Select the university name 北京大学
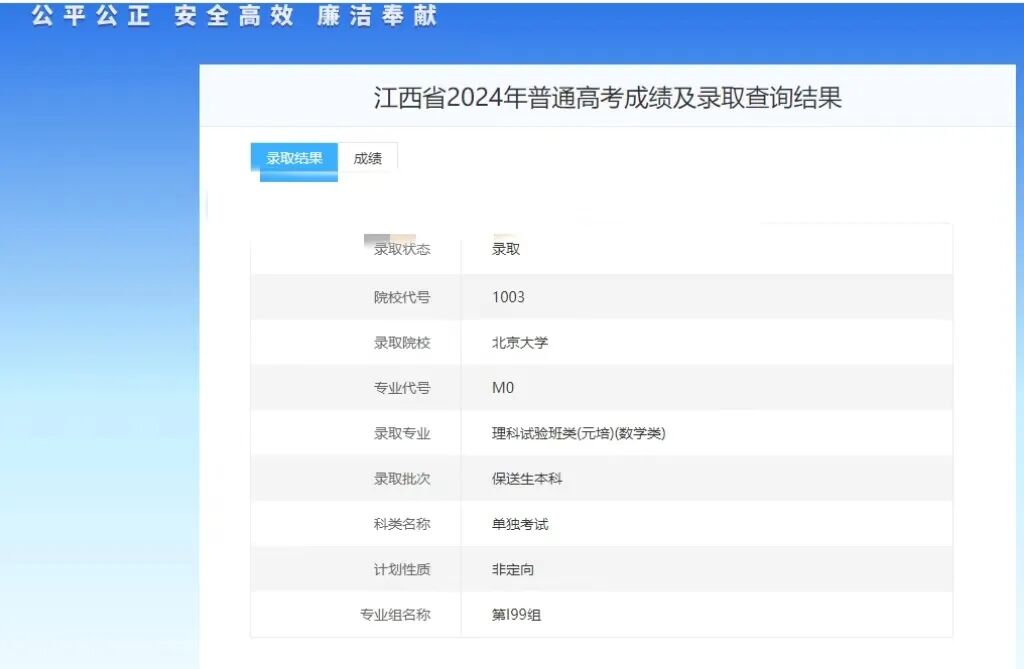The image size is (1024, 669). coord(521,341)
